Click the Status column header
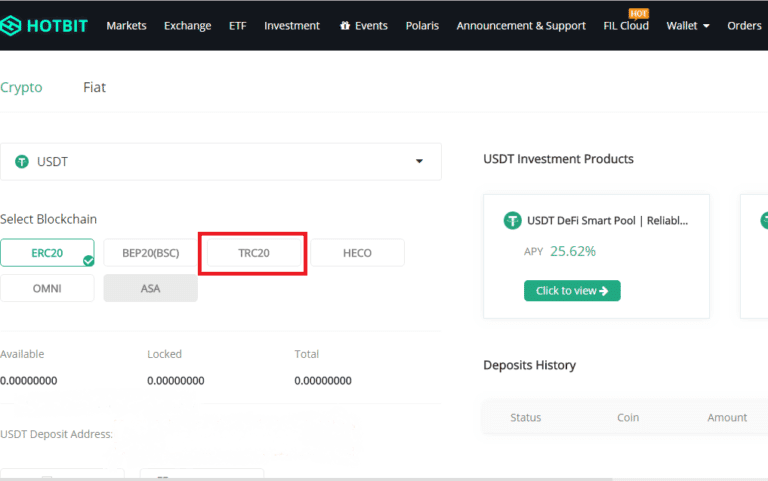This screenshot has width=768, height=481. 526,417
